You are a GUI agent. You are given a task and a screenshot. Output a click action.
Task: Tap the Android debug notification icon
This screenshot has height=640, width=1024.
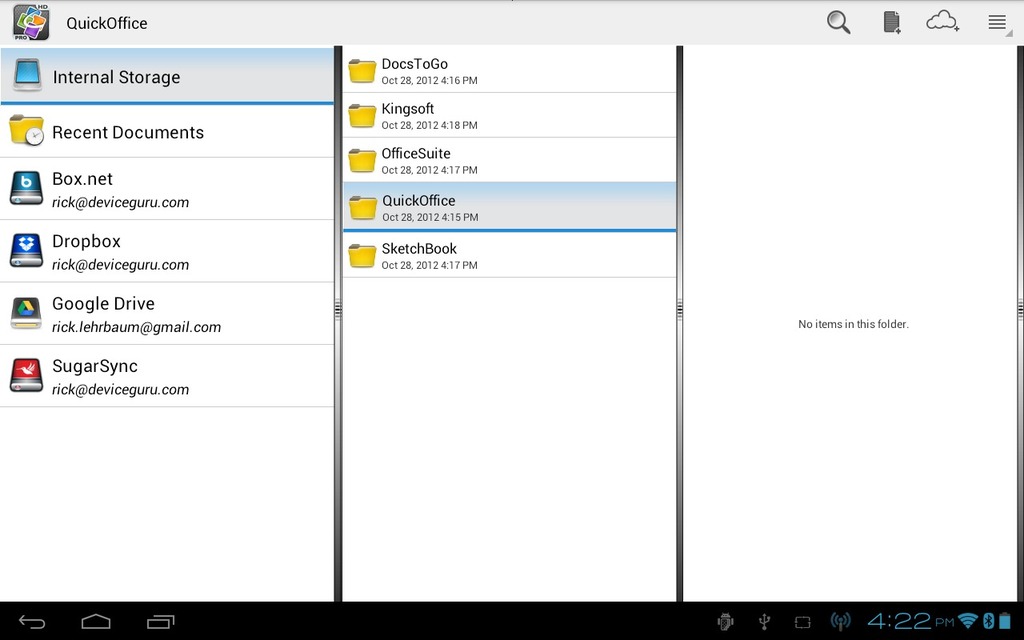pyautogui.click(x=725, y=622)
